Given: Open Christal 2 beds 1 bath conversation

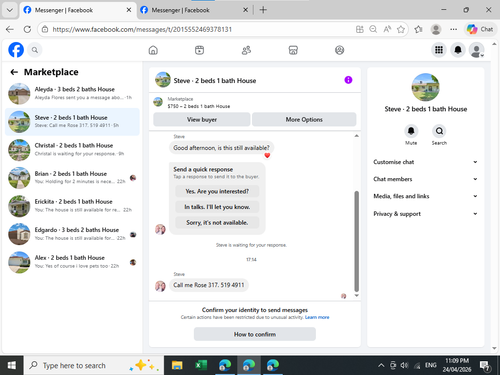Looking at the screenshot, I should pos(72,150).
